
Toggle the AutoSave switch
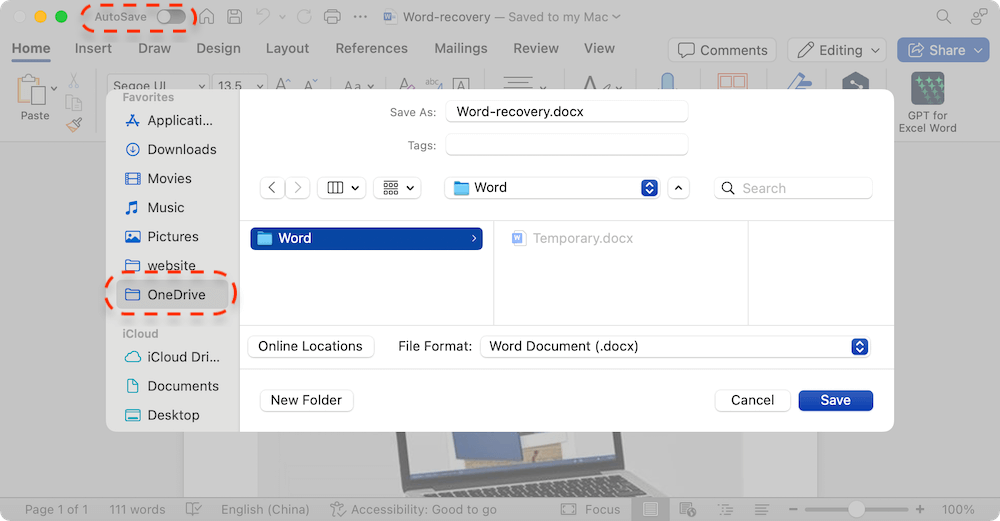[x=172, y=17]
